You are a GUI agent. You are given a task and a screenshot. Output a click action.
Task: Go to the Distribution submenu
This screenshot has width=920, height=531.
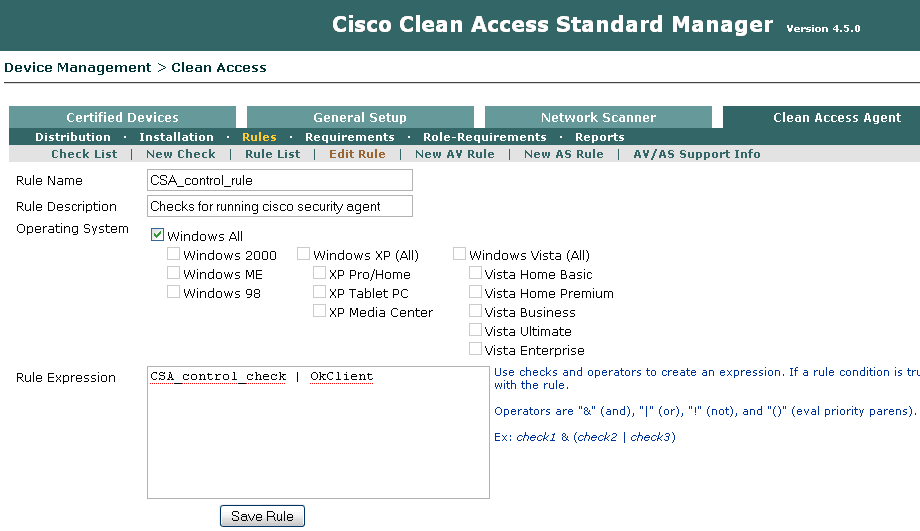point(73,137)
